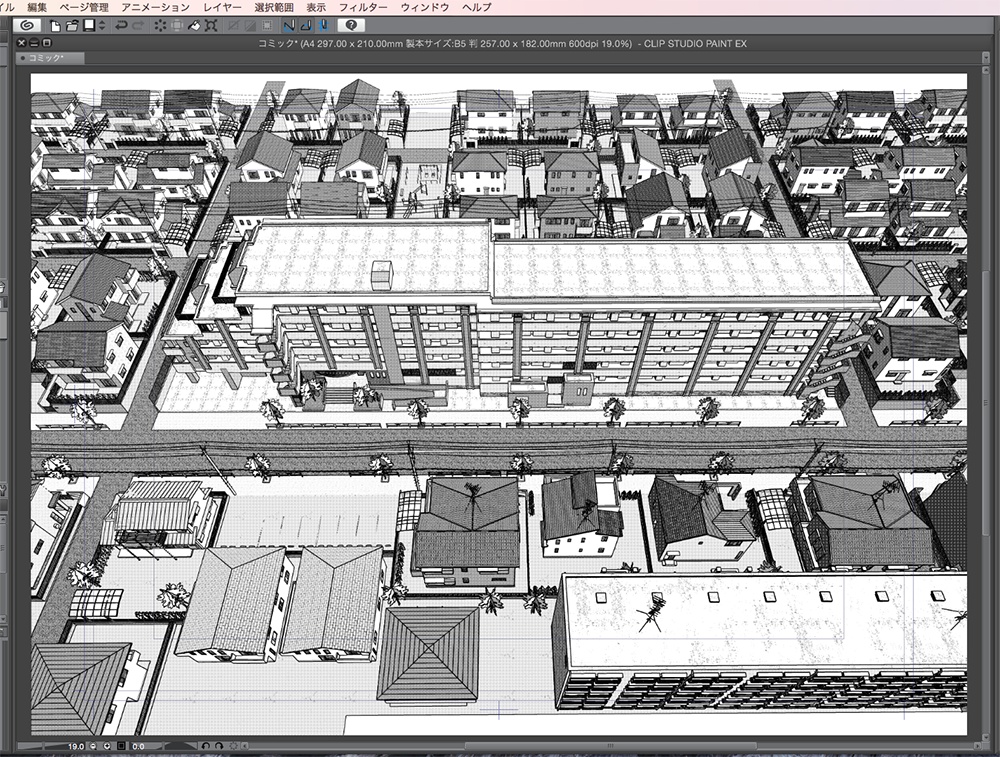Reset the canvas rotation
Screen dimensions: 1000x757
click(x=233, y=746)
